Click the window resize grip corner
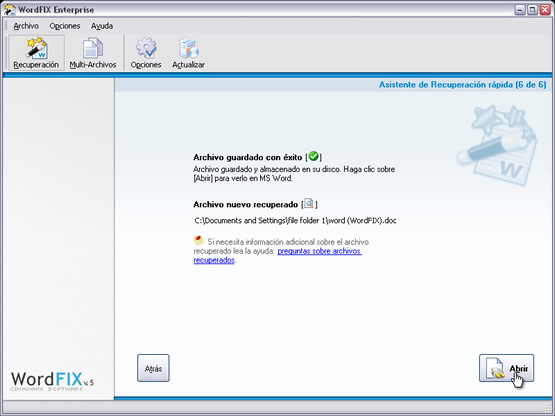Screen dimensions: 555x416 coord(548,409)
